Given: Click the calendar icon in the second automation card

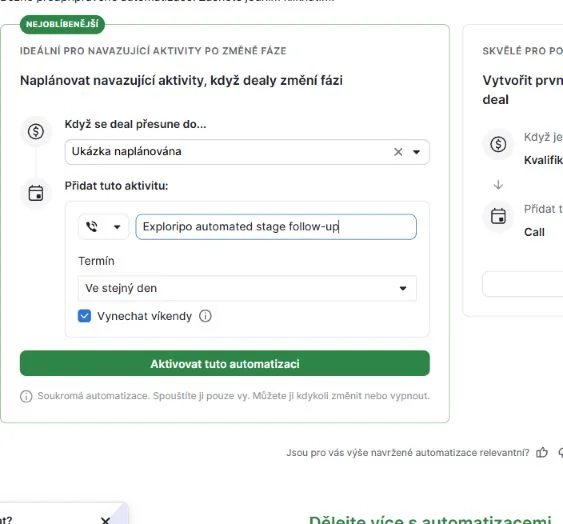Looking at the screenshot, I should tap(498, 216).
